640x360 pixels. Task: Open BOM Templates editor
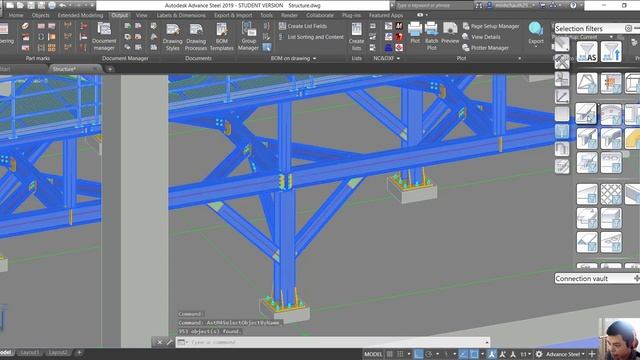222,36
